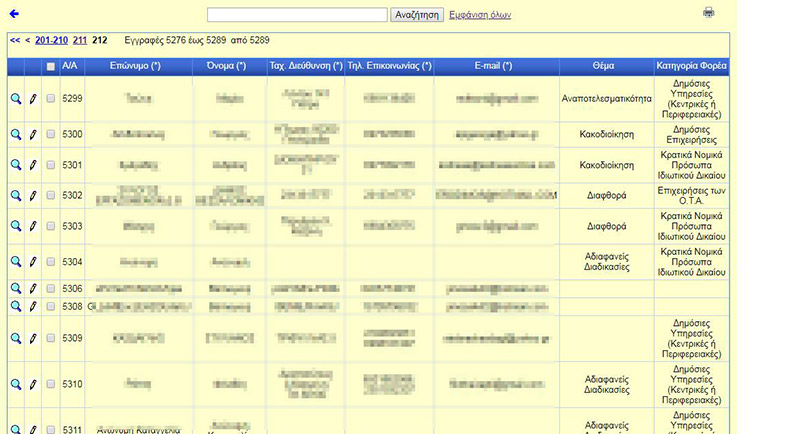Click the printer icon
The height and width of the screenshot is (434, 800).
[x=709, y=13]
